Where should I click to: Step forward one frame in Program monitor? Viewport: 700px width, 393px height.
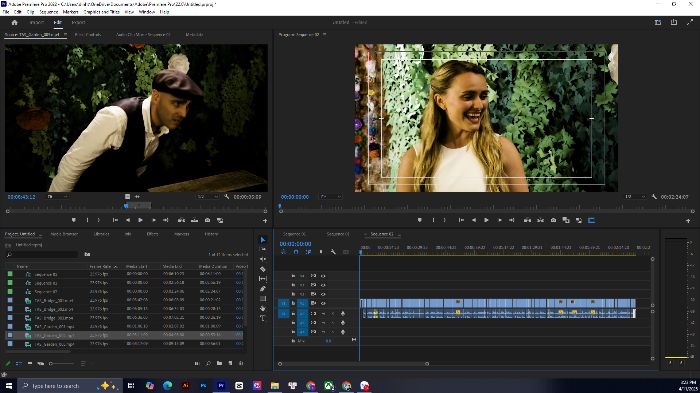tap(499, 220)
